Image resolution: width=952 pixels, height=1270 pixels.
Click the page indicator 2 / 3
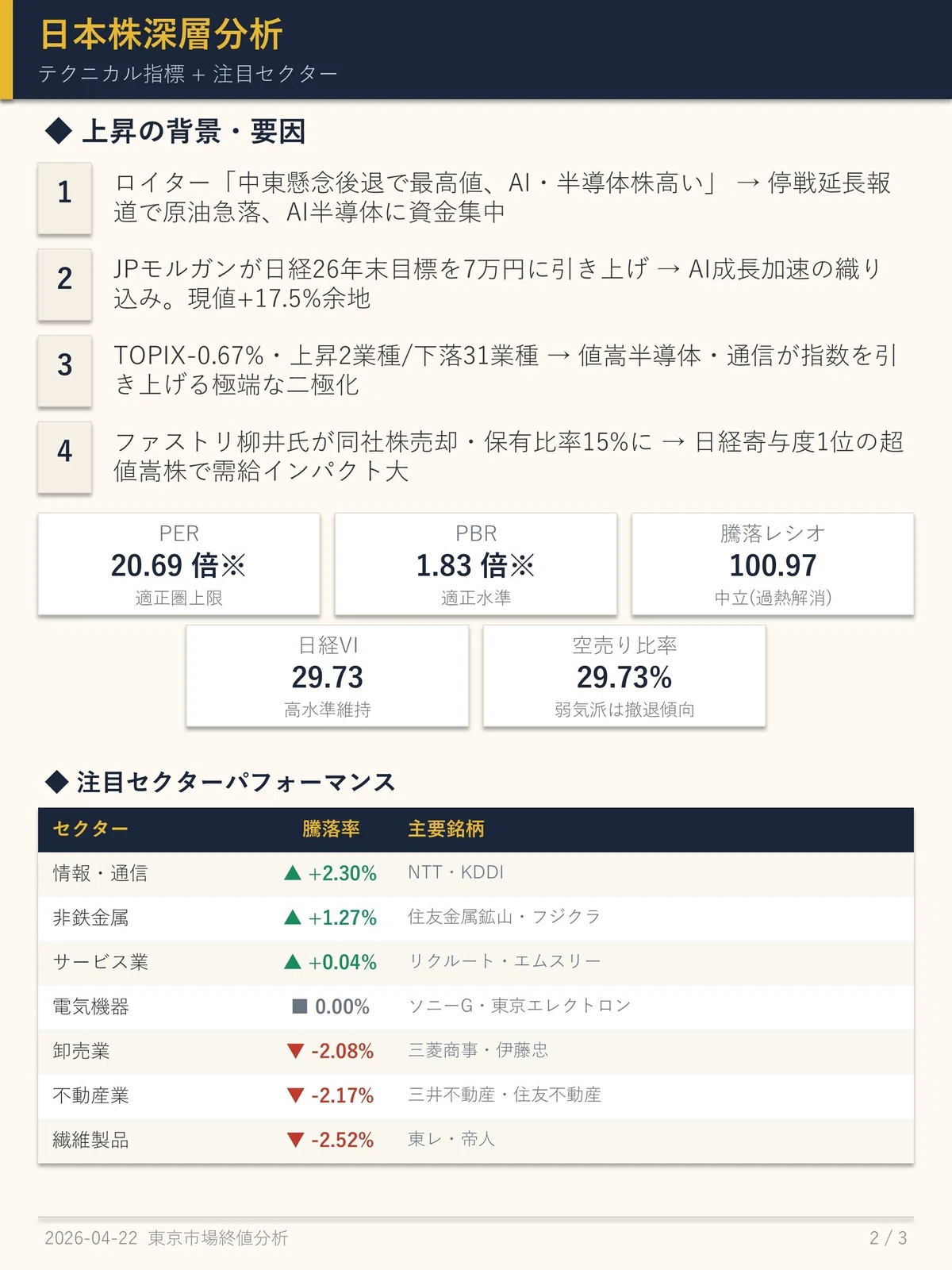(889, 1238)
